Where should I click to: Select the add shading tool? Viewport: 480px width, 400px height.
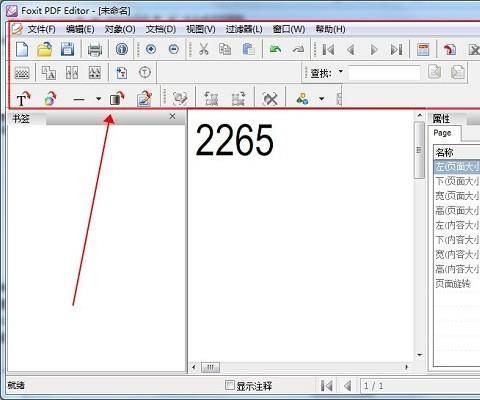coord(117,99)
